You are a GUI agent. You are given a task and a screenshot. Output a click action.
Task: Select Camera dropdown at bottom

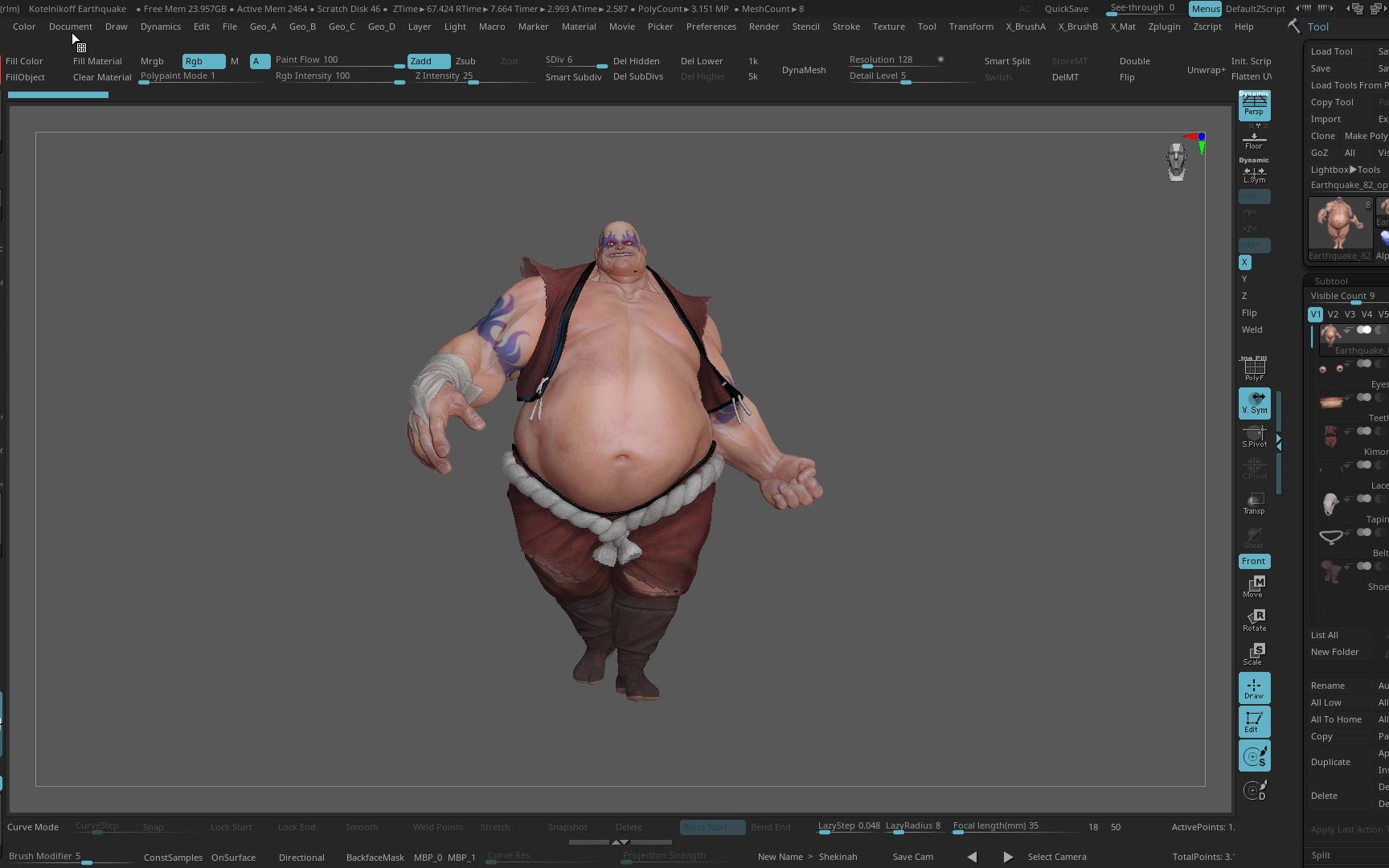tap(1057, 857)
